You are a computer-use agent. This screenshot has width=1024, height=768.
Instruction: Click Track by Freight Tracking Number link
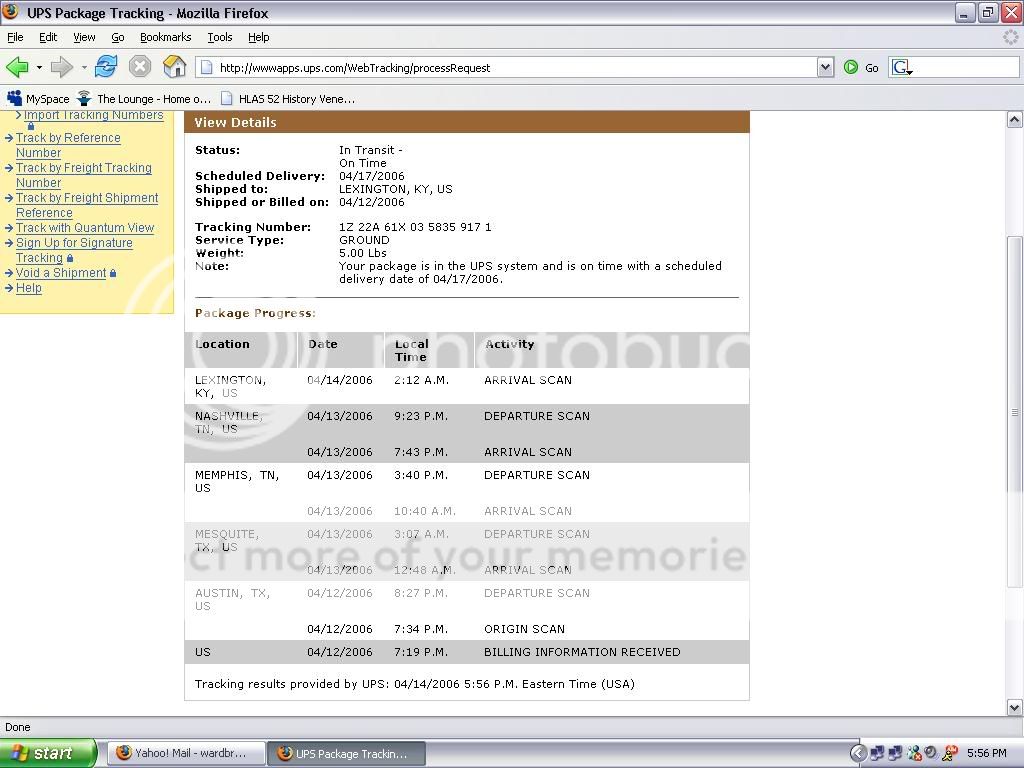pyautogui.click(x=84, y=175)
